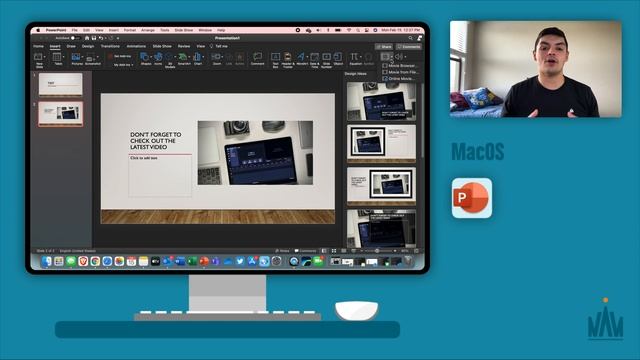Open Finder from the Dock
Screen dimensions: 640x360
click(47, 261)
